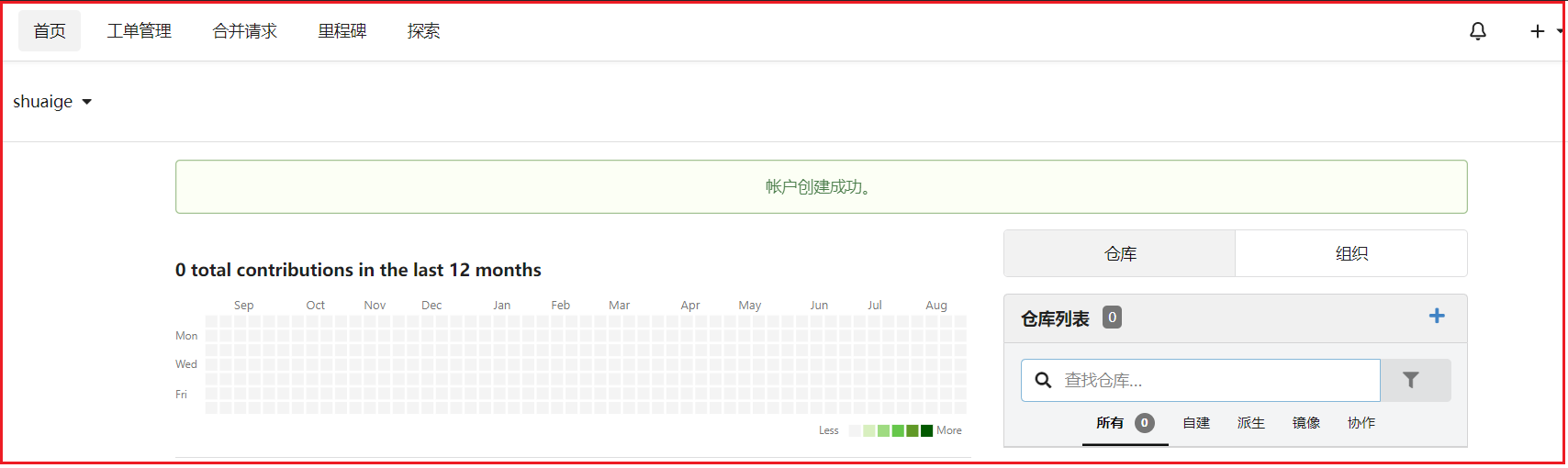Select the 所有 repository filter

coord(1126,423)
